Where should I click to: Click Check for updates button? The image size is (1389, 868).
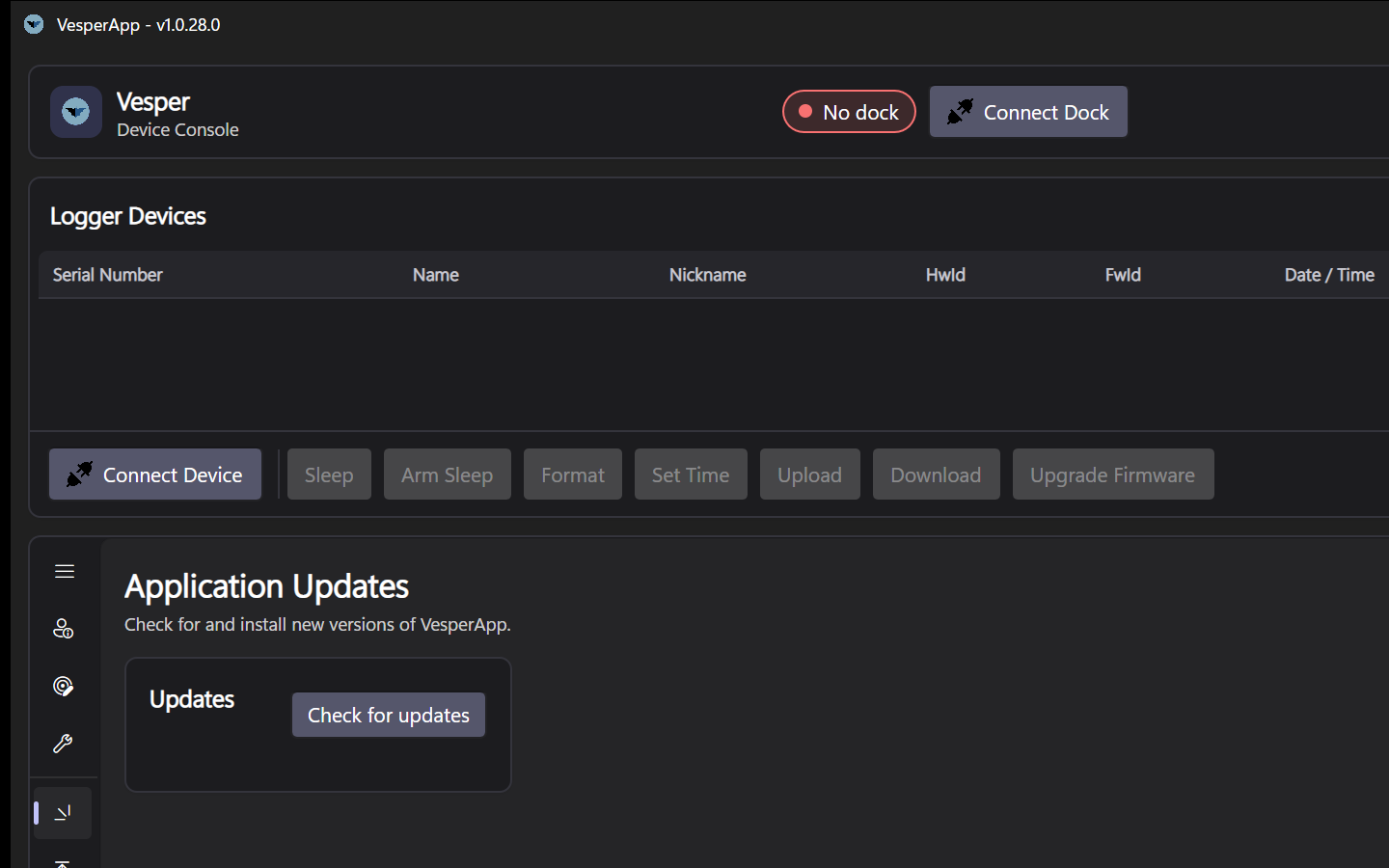point(389,715)
